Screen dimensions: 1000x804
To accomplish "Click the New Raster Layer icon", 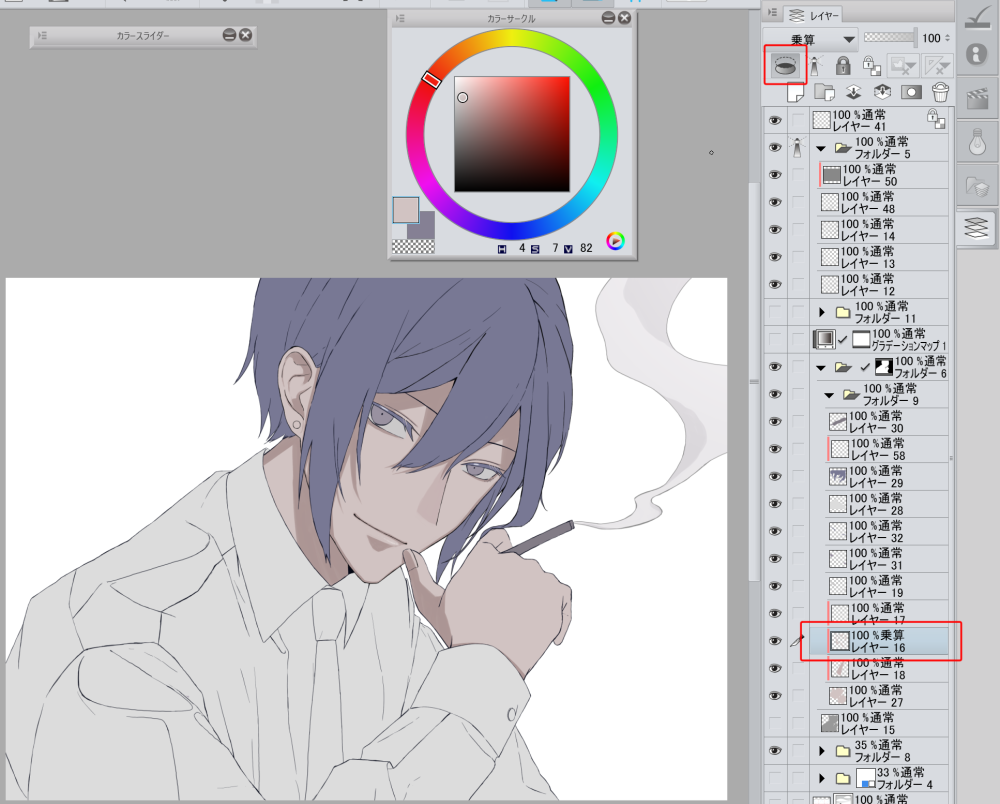I will [795, 92].
